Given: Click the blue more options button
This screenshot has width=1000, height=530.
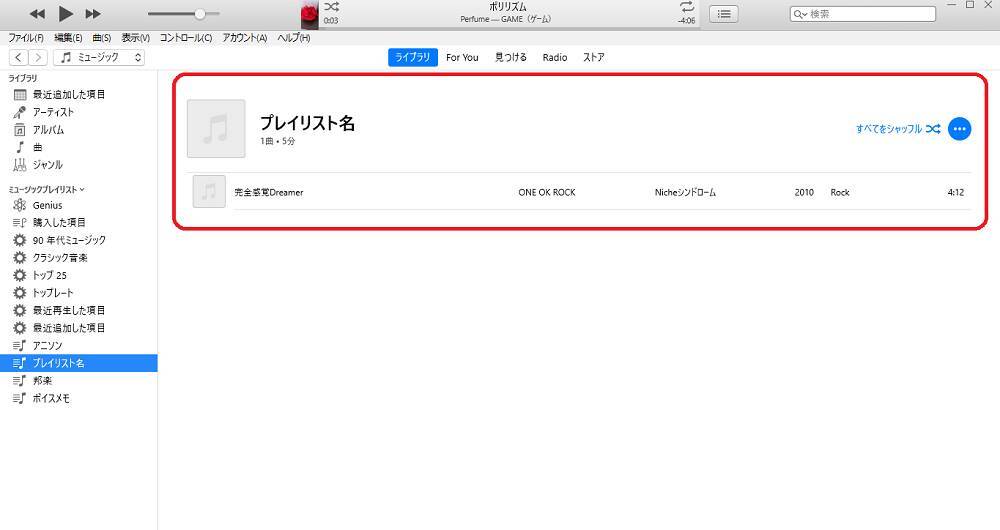Looking at the screenshot, I should (959, 129).
